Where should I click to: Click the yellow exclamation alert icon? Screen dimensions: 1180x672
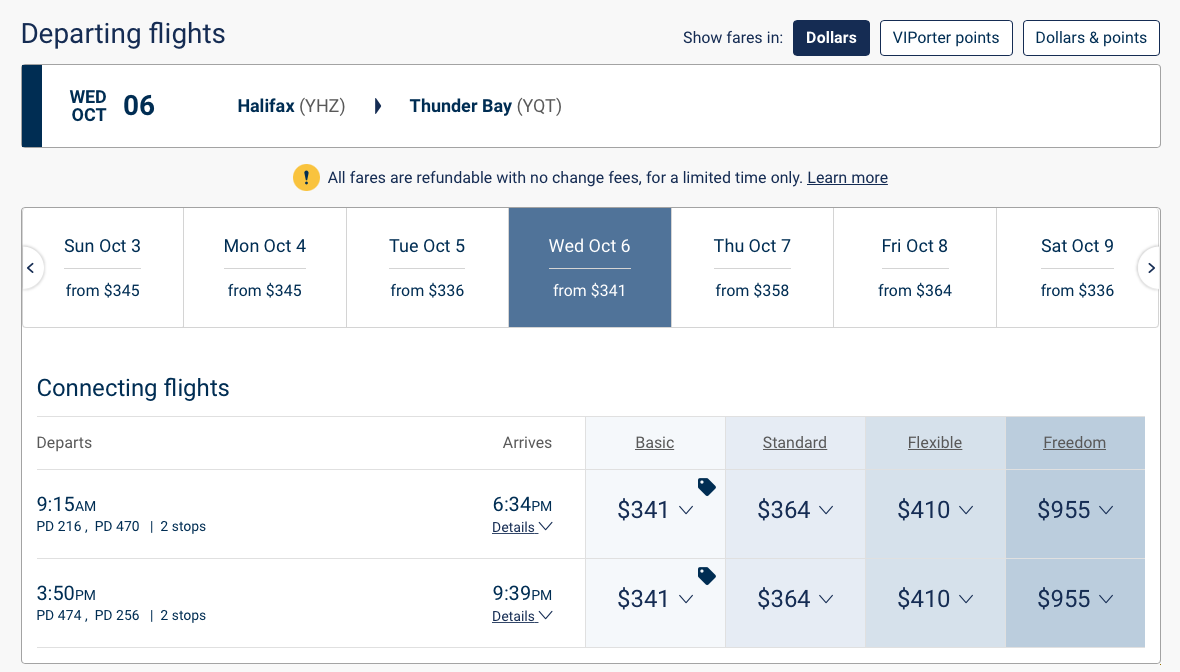click(x=306, y=178)
